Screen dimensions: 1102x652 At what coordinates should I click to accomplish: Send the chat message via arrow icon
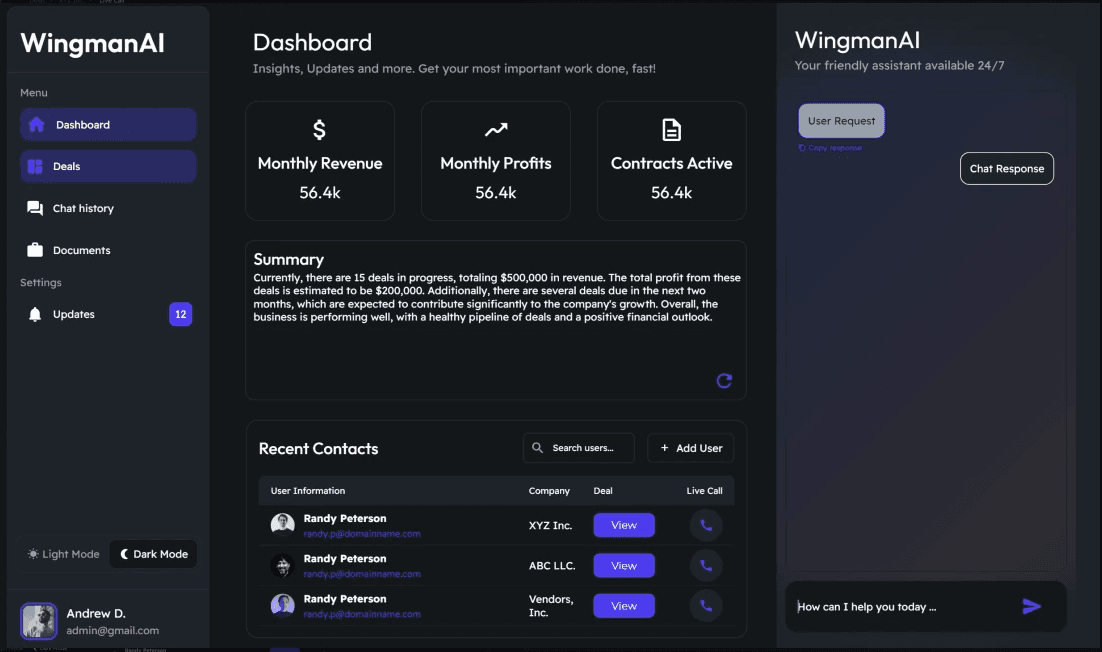click(1031, 605)
